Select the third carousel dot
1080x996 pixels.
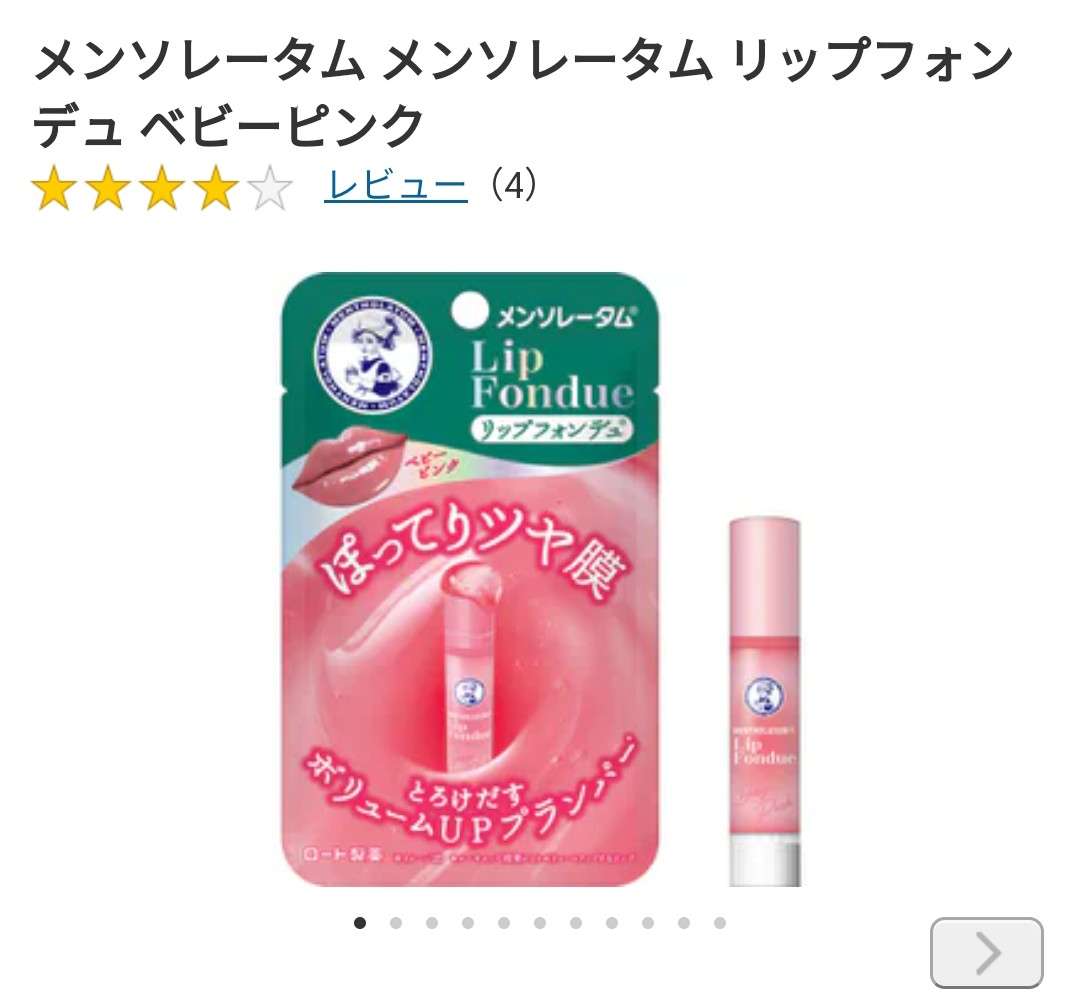click(x=432, y=923)
